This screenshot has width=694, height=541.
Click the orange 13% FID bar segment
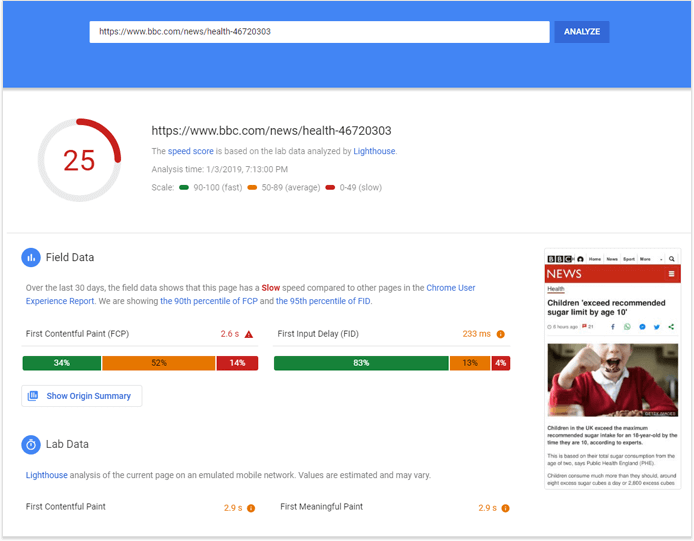[470, 363]
